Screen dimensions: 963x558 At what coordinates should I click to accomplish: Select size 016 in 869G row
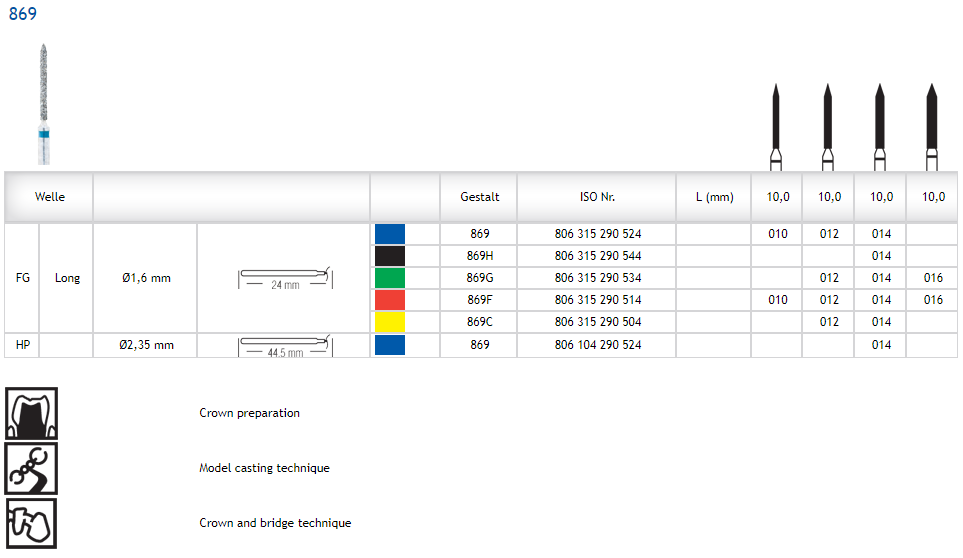click(933, 278)
